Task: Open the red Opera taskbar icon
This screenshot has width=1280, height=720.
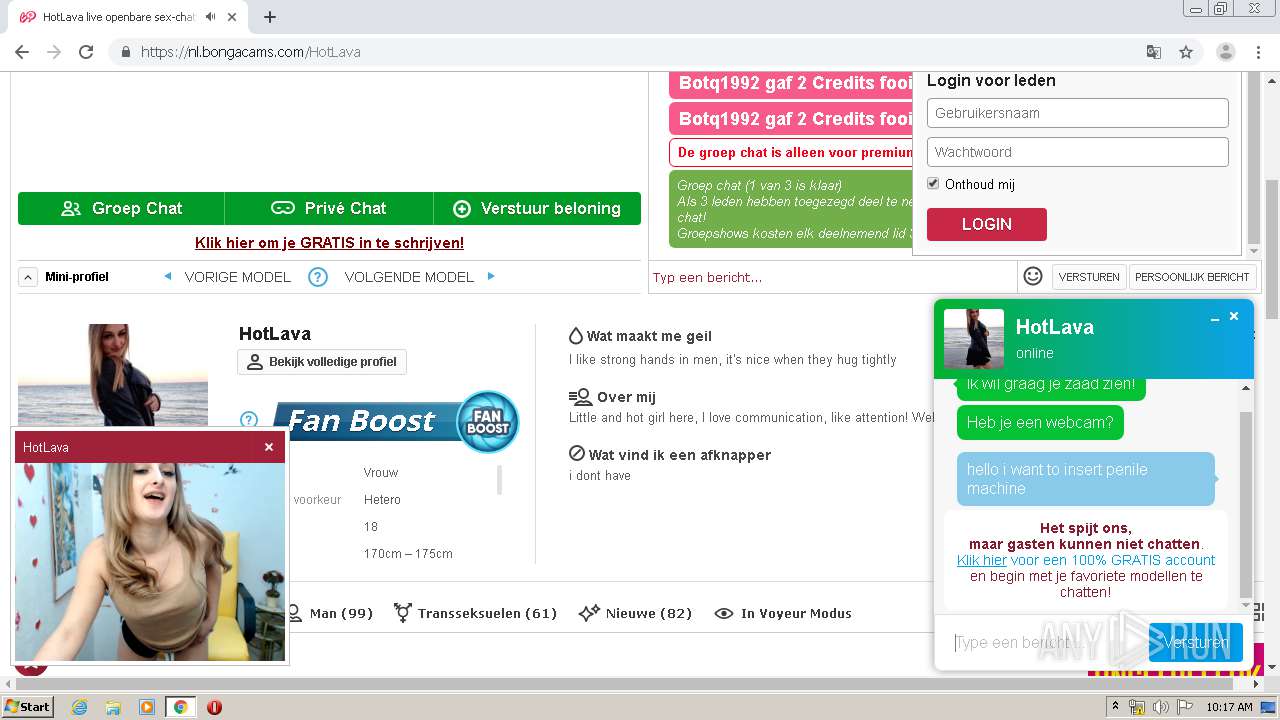Action: point(214,707)
